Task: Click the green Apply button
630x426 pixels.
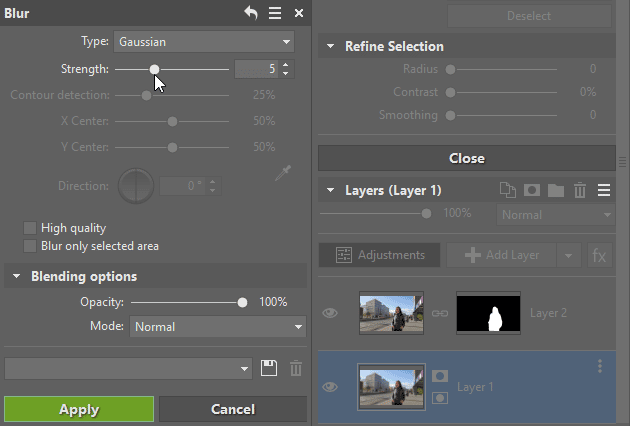Action: 79,409
